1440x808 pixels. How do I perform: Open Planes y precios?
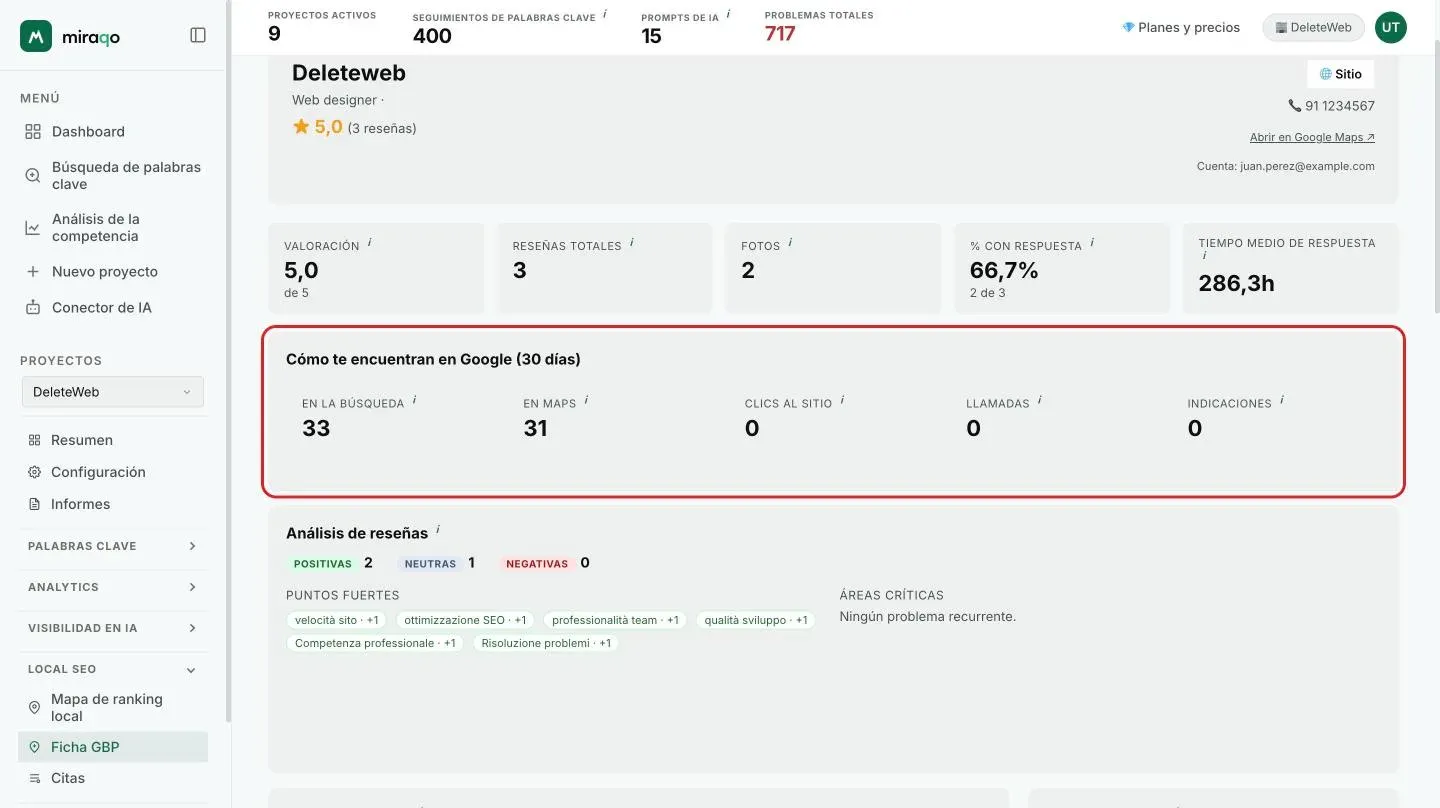point(1181,28)
